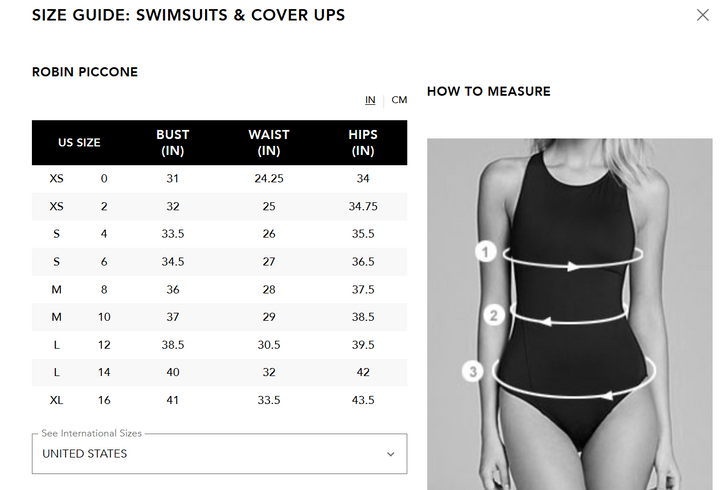Click the US SIZE column header
The height and width of the screenshot is (490, 720).
pos(79,143)
